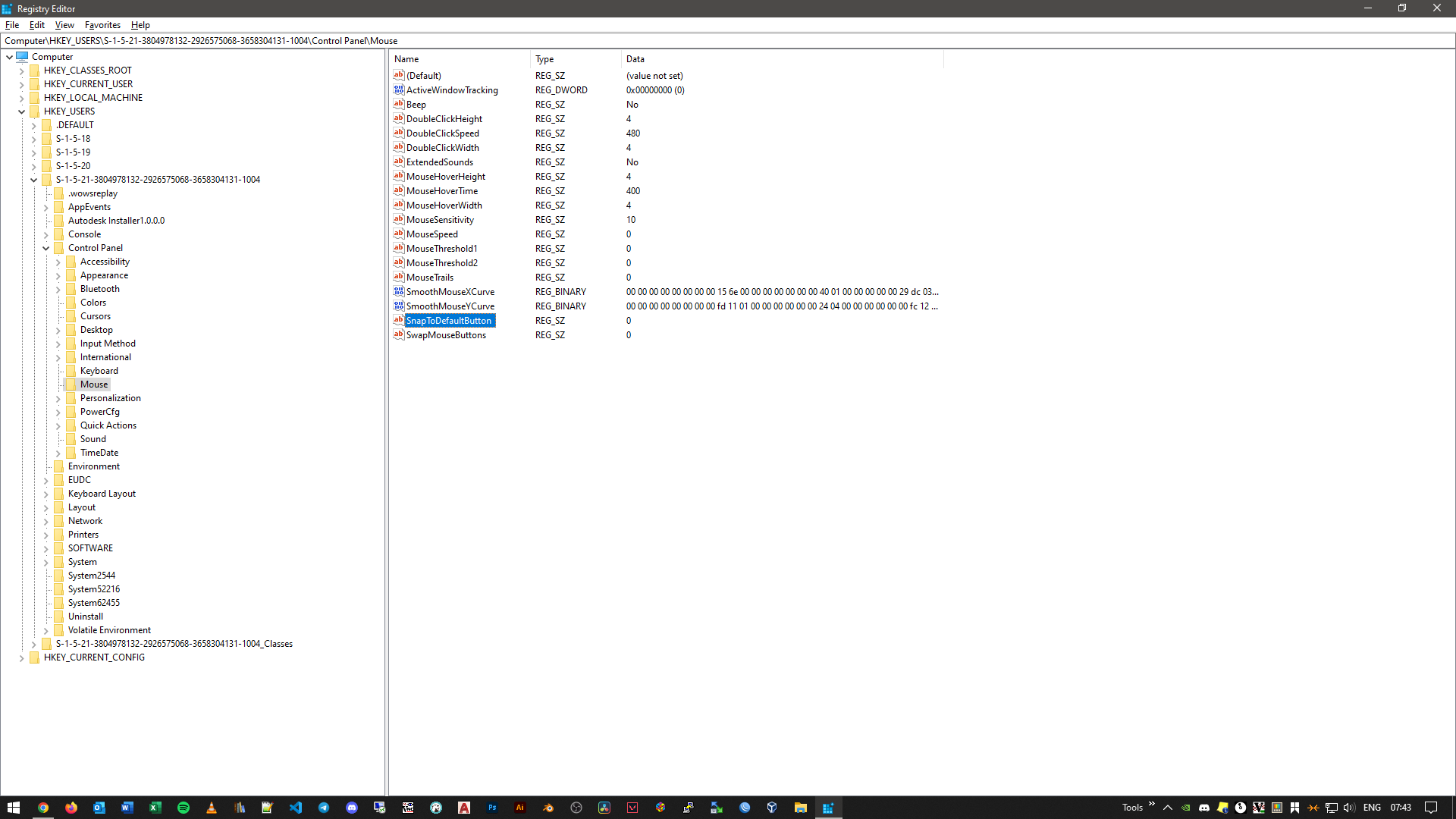This screenshot has height=819, width=1456.
Task: Open Blender from the taskbar
Action: [548, 808]
